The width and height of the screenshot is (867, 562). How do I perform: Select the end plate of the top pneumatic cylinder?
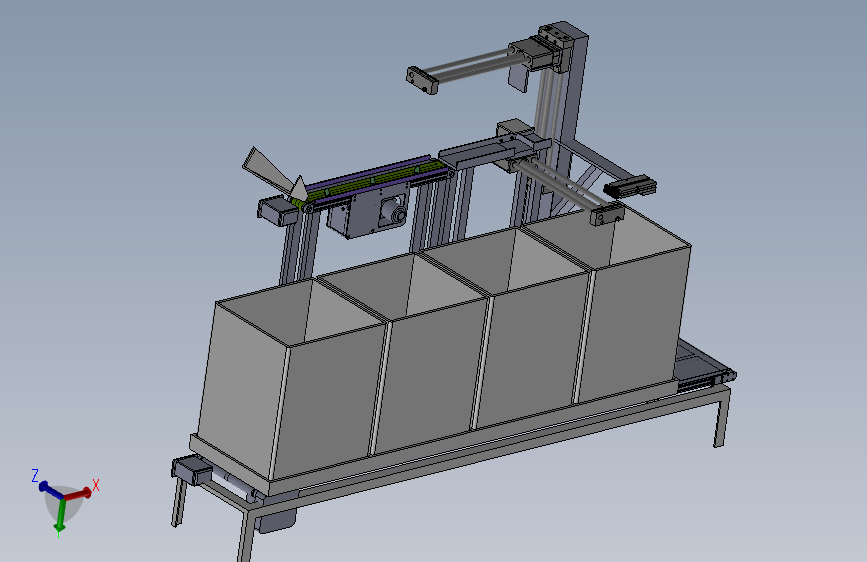(x=422, y=81)
